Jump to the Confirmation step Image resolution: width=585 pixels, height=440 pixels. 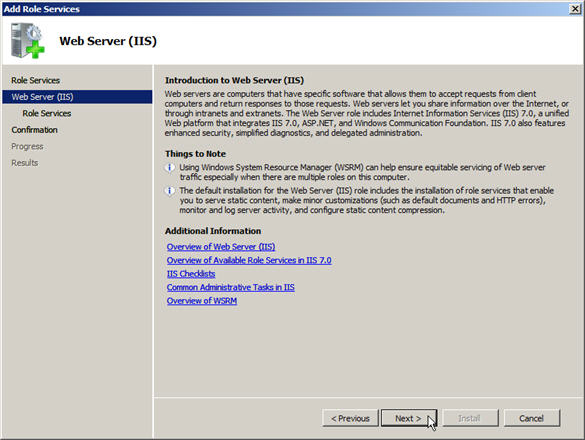(34, 130)
